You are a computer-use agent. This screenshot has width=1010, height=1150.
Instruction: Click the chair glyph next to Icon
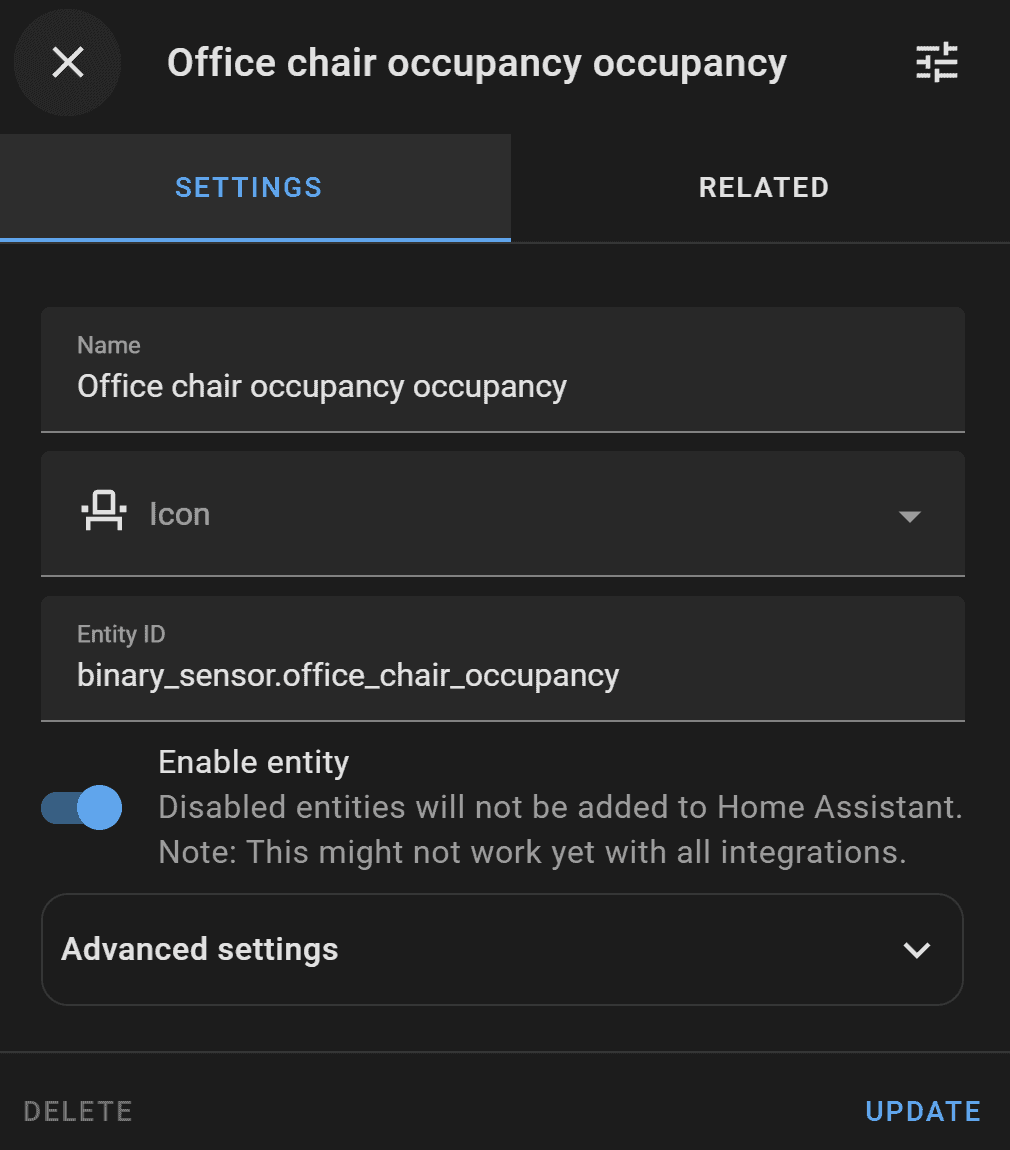(x=103, y=513)
